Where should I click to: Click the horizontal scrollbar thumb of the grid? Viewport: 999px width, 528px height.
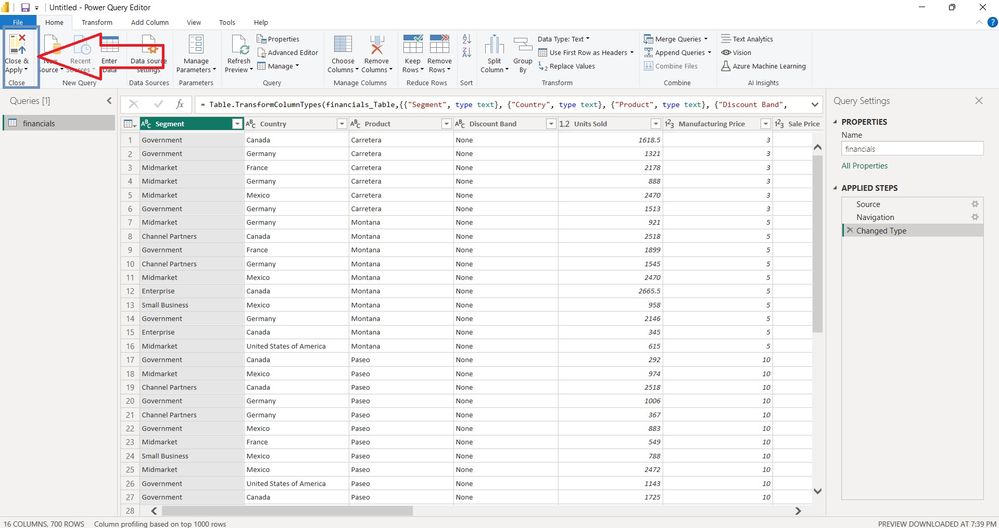pyautogui.click(x=287, y=511)
